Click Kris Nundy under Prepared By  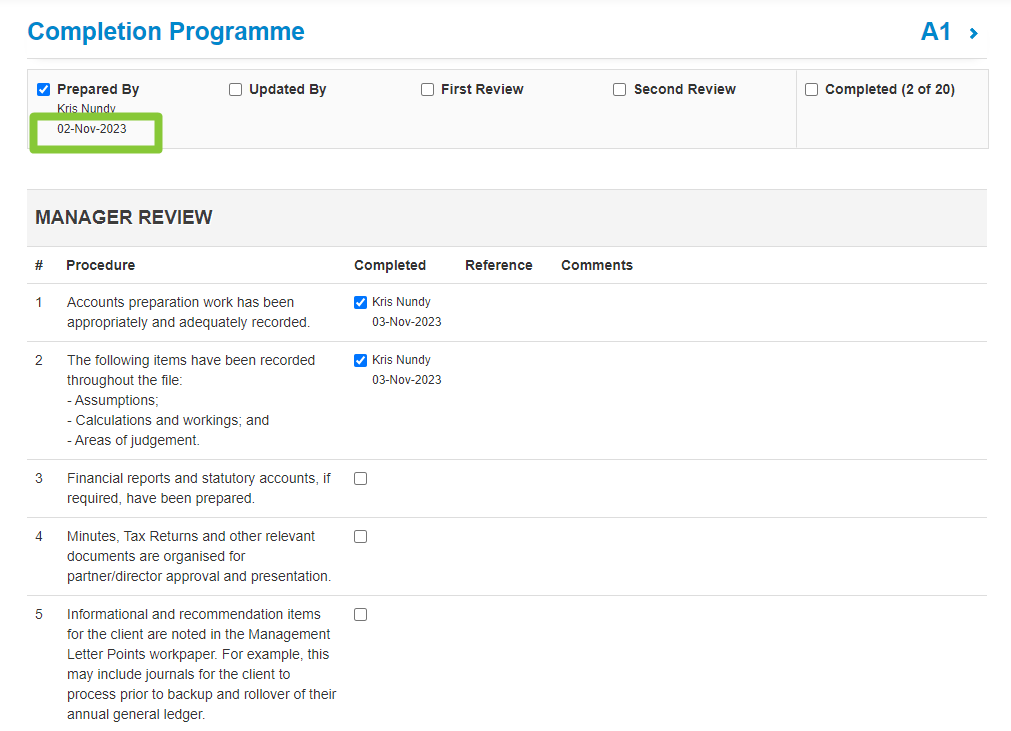83,108
